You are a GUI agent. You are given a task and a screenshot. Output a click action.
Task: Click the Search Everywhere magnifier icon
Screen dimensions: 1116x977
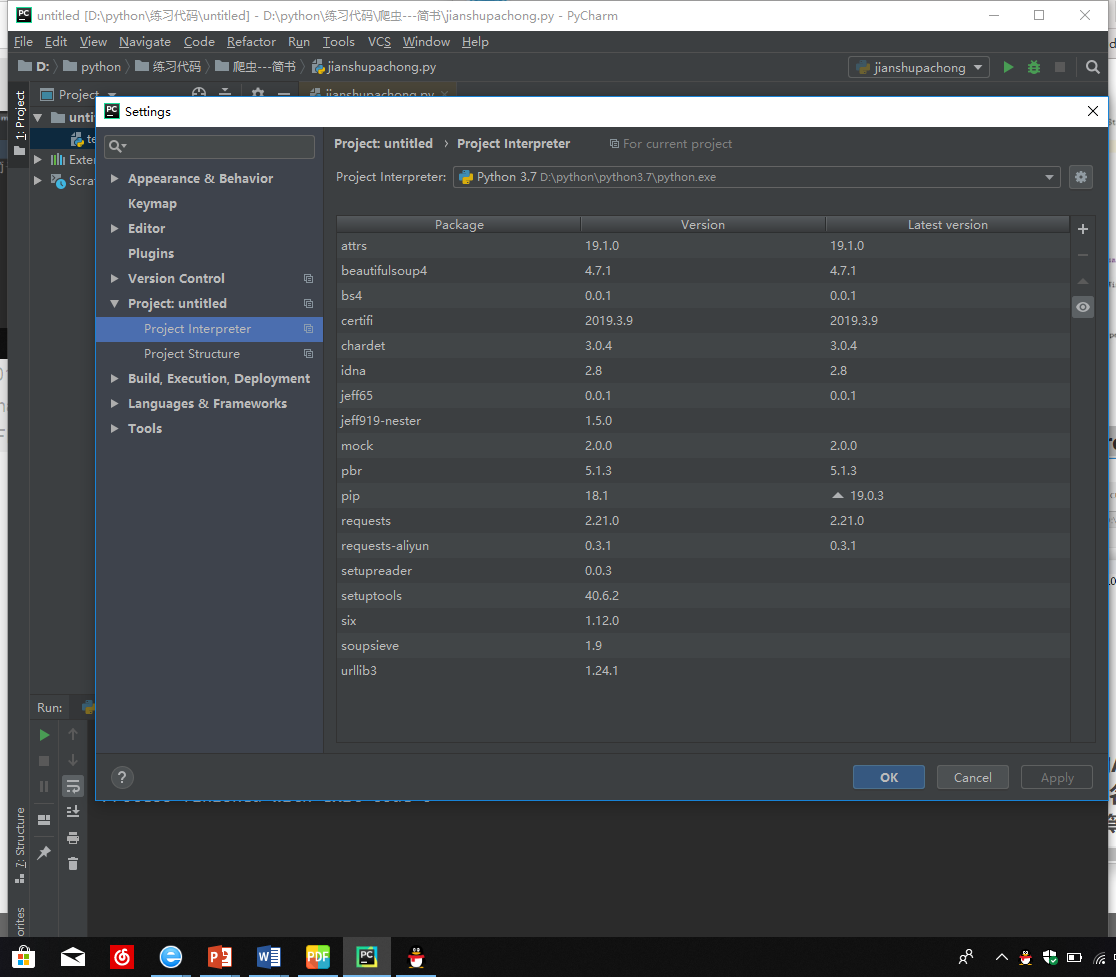click(x=1093, y=68)
